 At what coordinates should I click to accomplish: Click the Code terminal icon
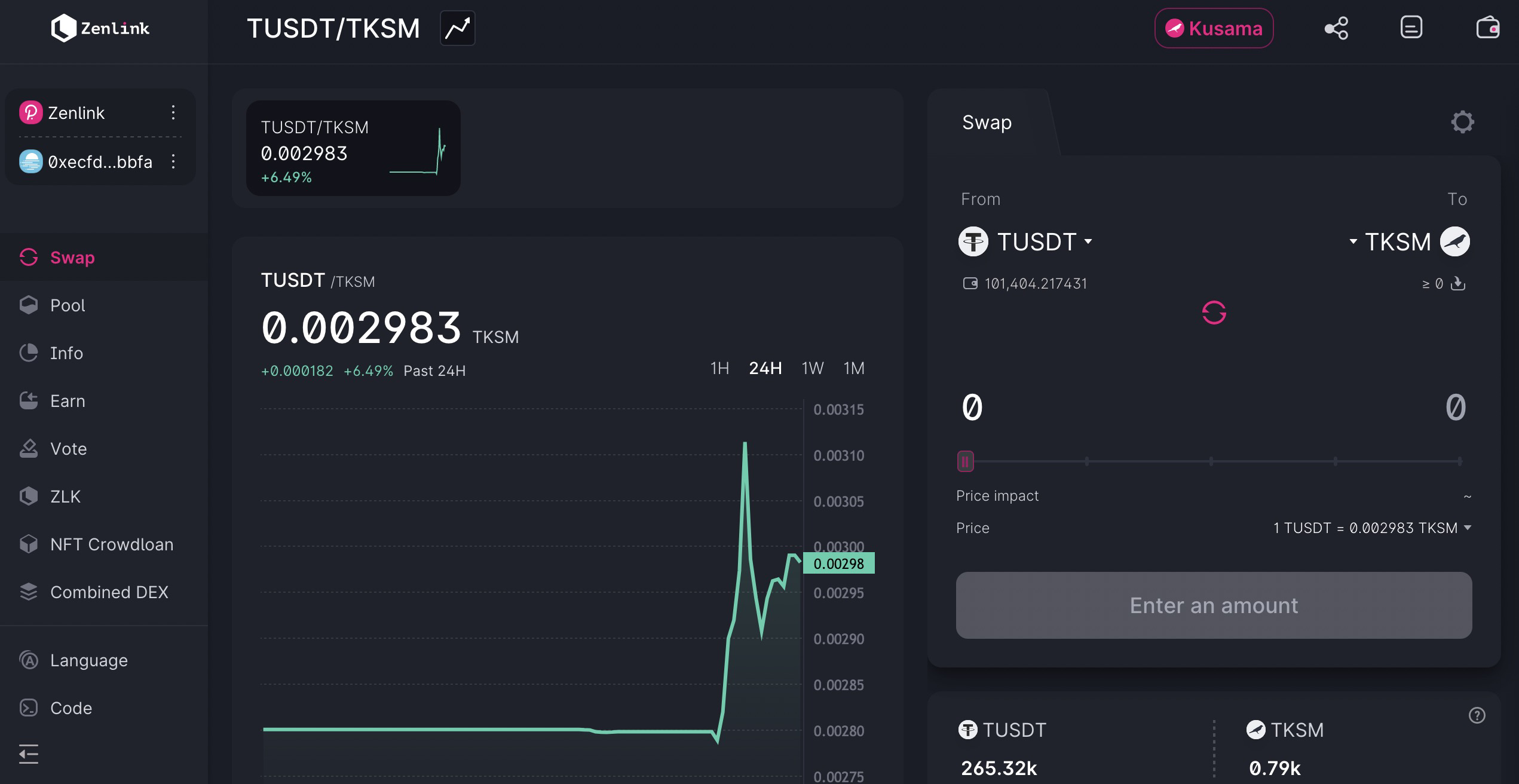pos(28,708)
